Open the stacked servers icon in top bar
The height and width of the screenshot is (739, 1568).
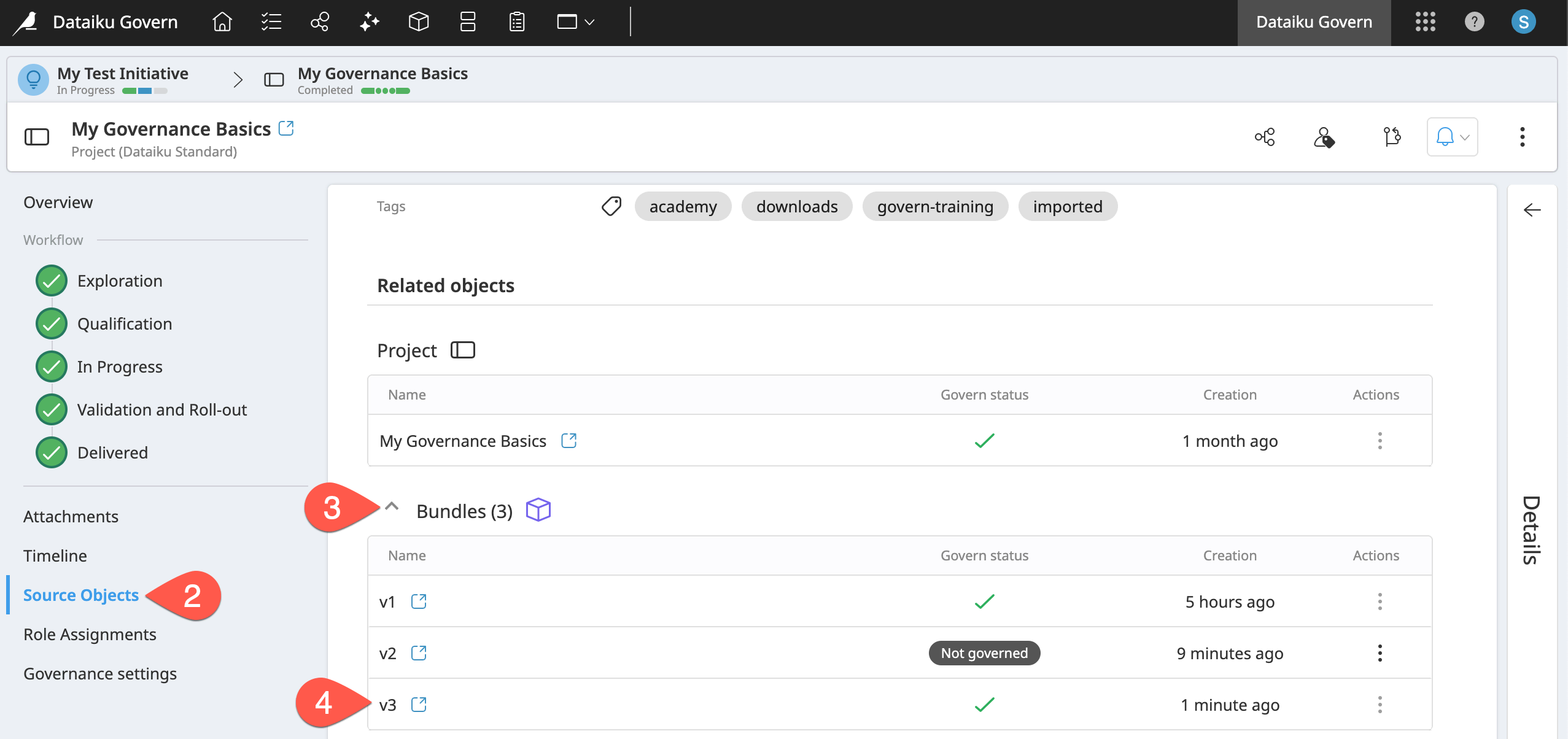point(468,22)
